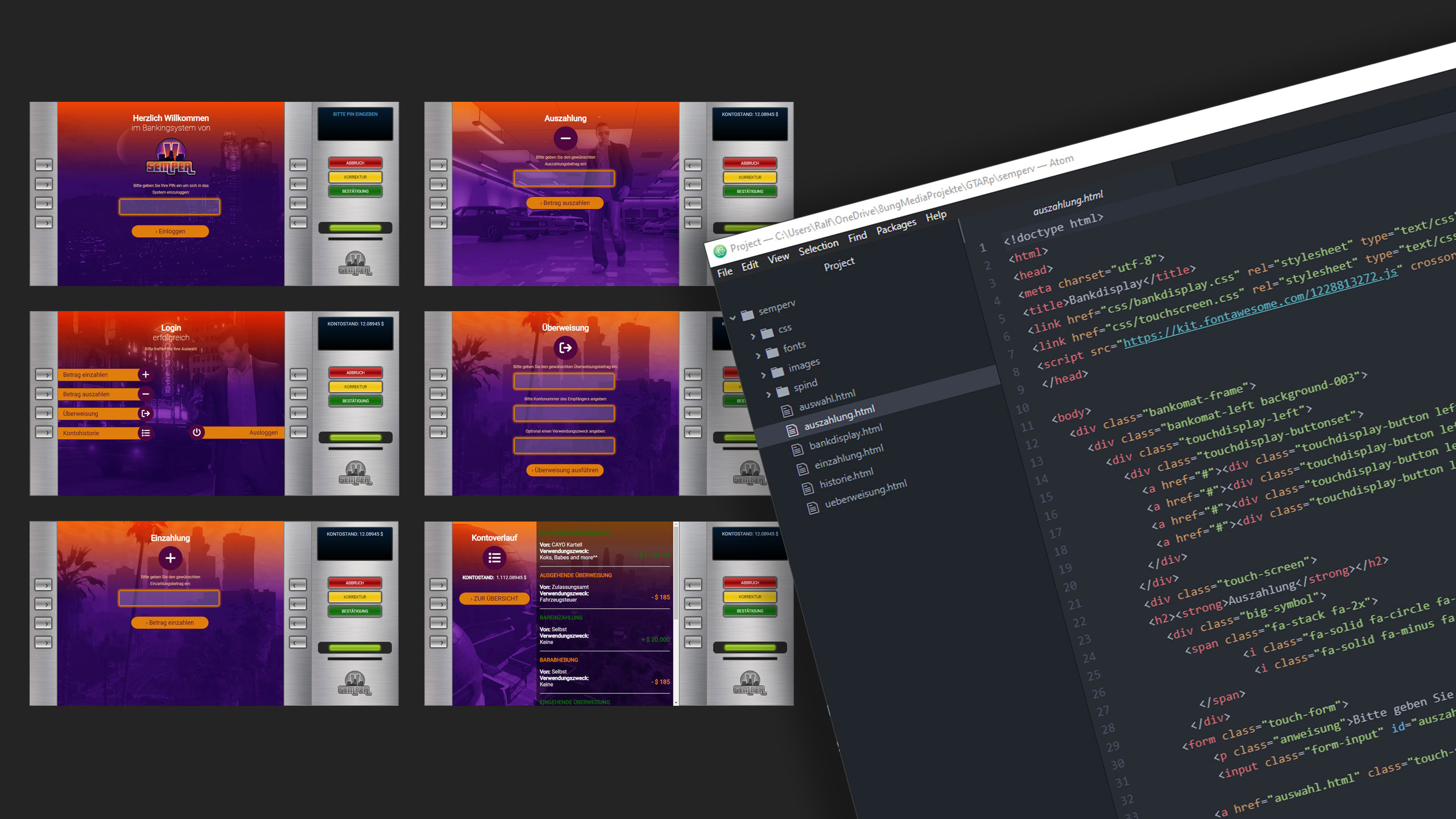Screen dimensions: 1456x819
Task: Click the round minus symbol under Auszahlung heading
Action: coord(565,138)
